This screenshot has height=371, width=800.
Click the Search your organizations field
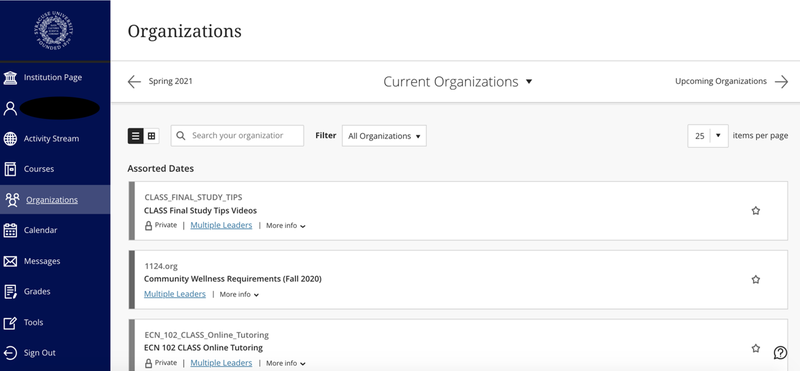click(237, 136)
